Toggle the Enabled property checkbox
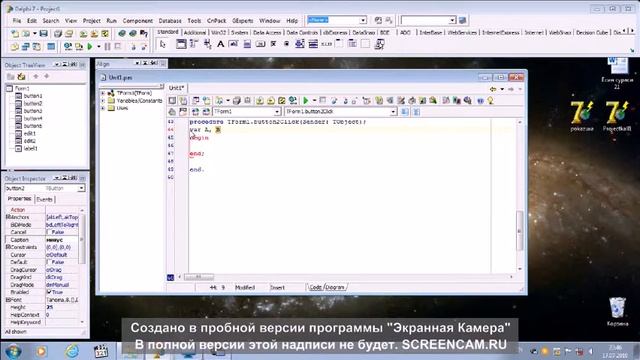 coord(49,292)
